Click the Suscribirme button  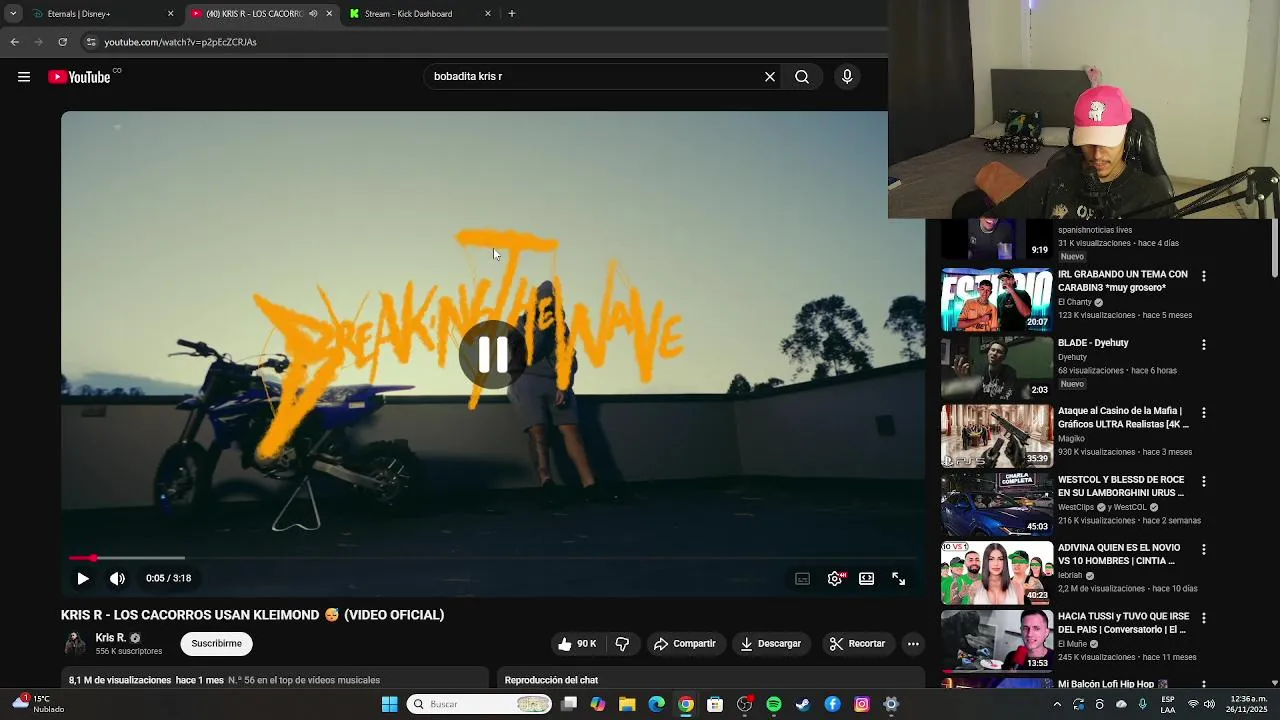click(x=217, y=644)
